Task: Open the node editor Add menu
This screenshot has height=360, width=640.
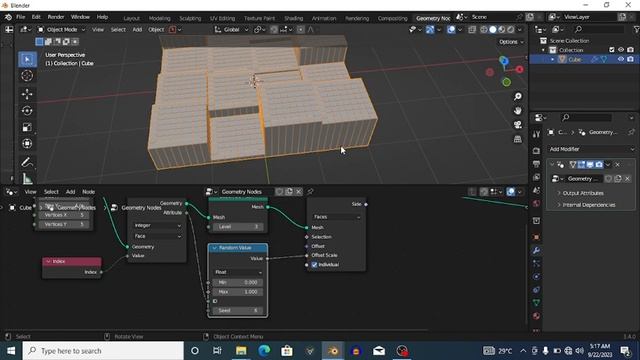Action: [x=70, y=191]
